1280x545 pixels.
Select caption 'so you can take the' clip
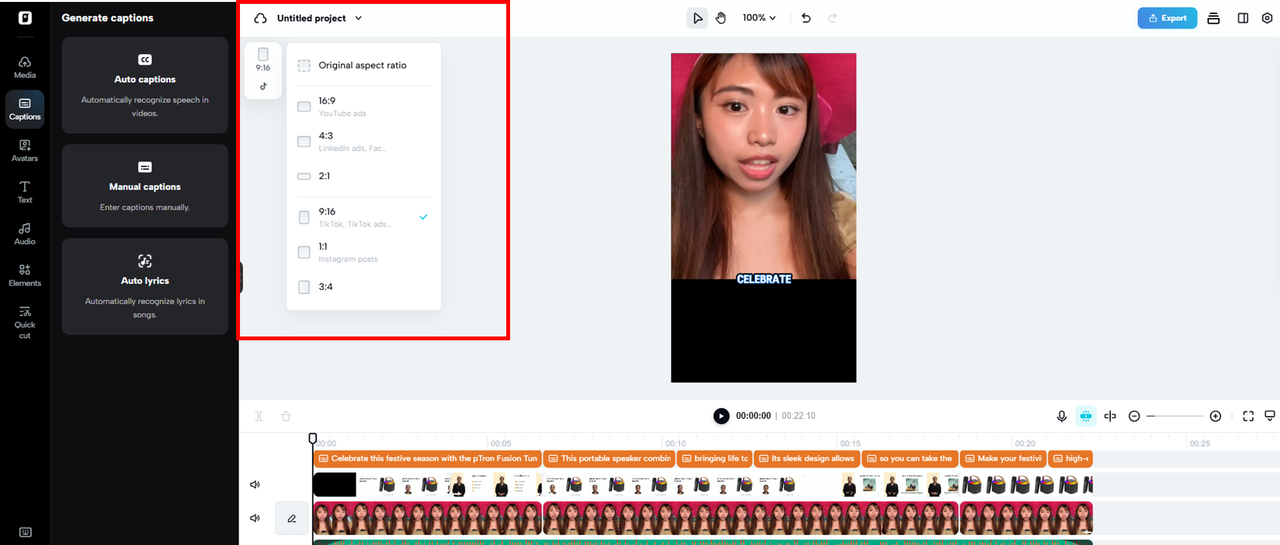911,459
